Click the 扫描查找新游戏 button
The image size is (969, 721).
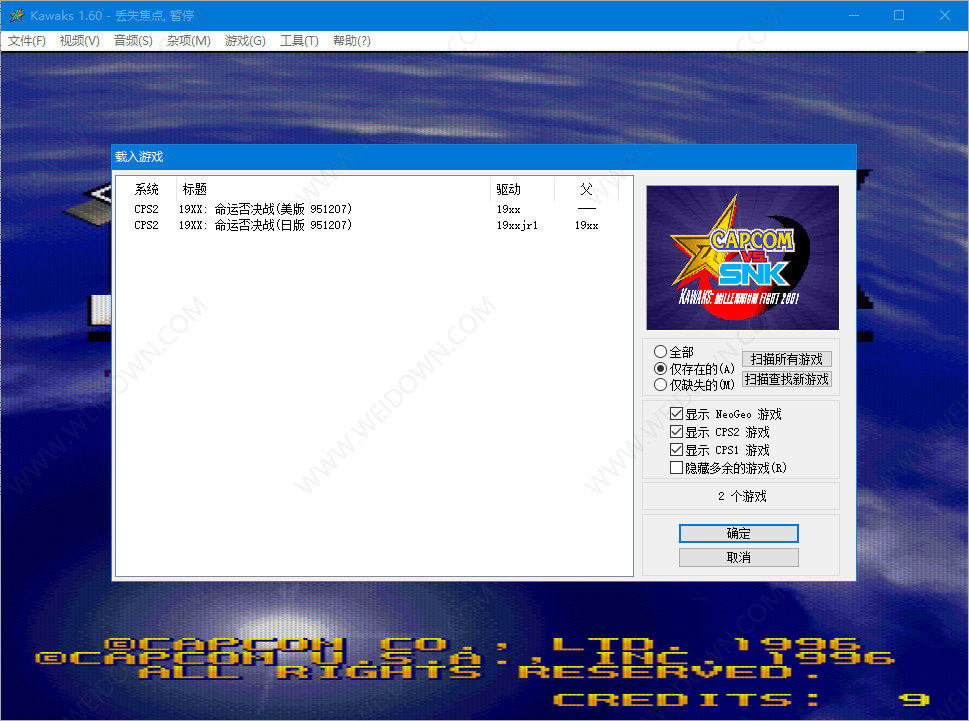point(787,379)
